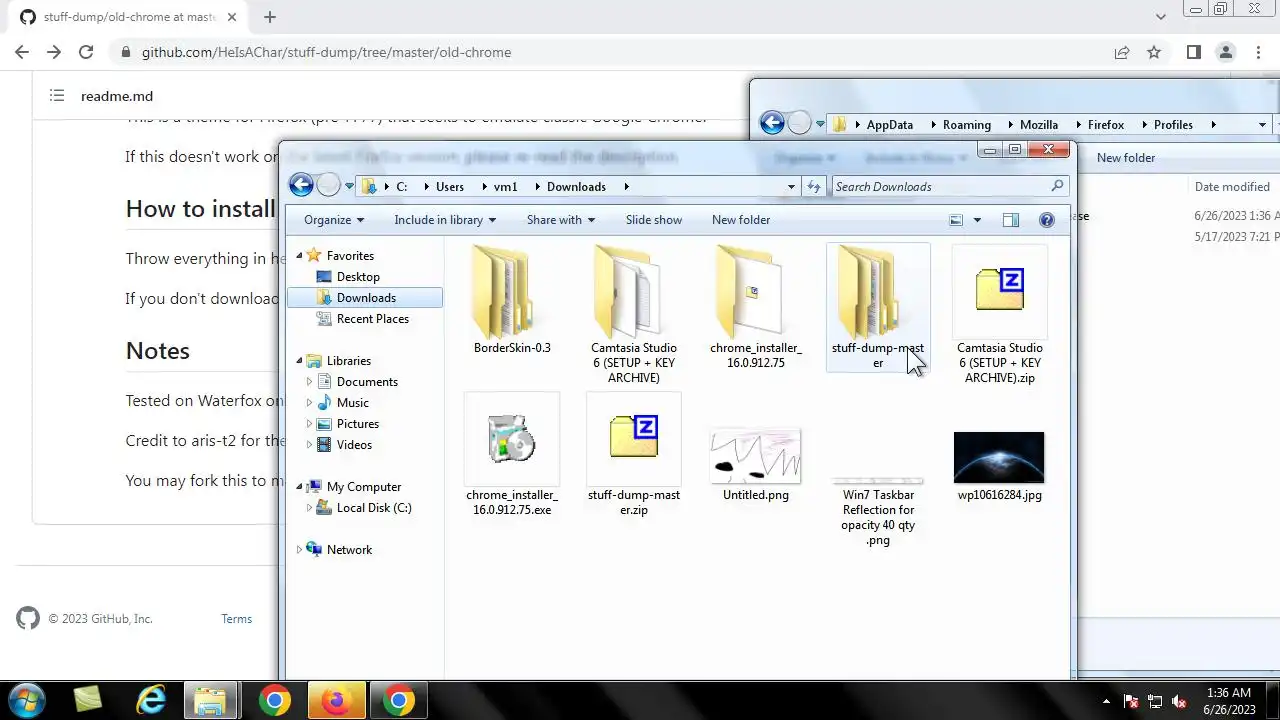Expand the Videos library
This screenshot has height=720, width=1280.
click(x=309, y=445)
